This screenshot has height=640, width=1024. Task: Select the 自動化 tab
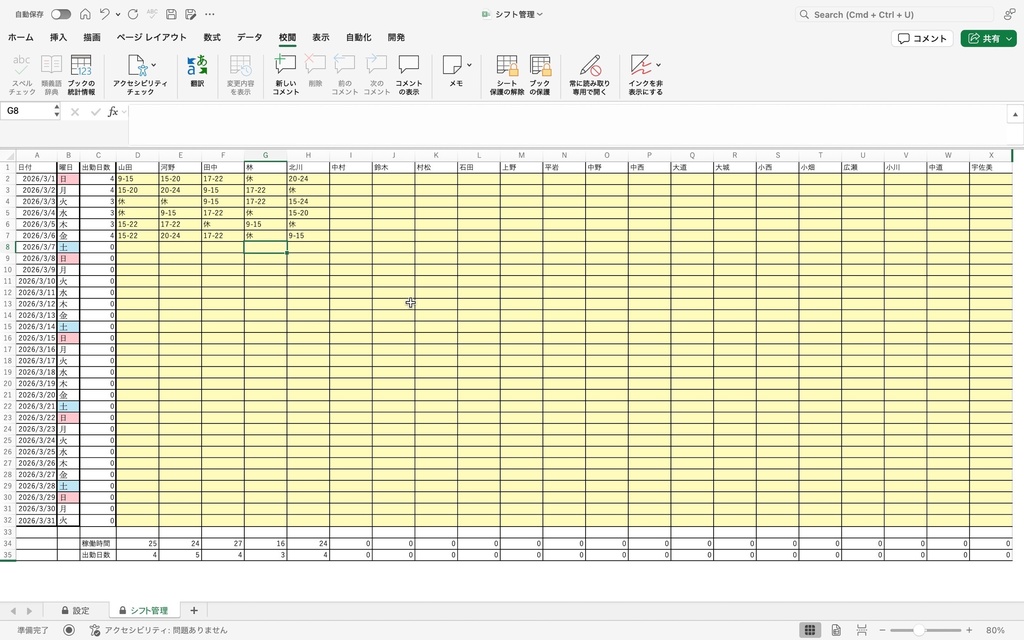(x=359, y=37)
